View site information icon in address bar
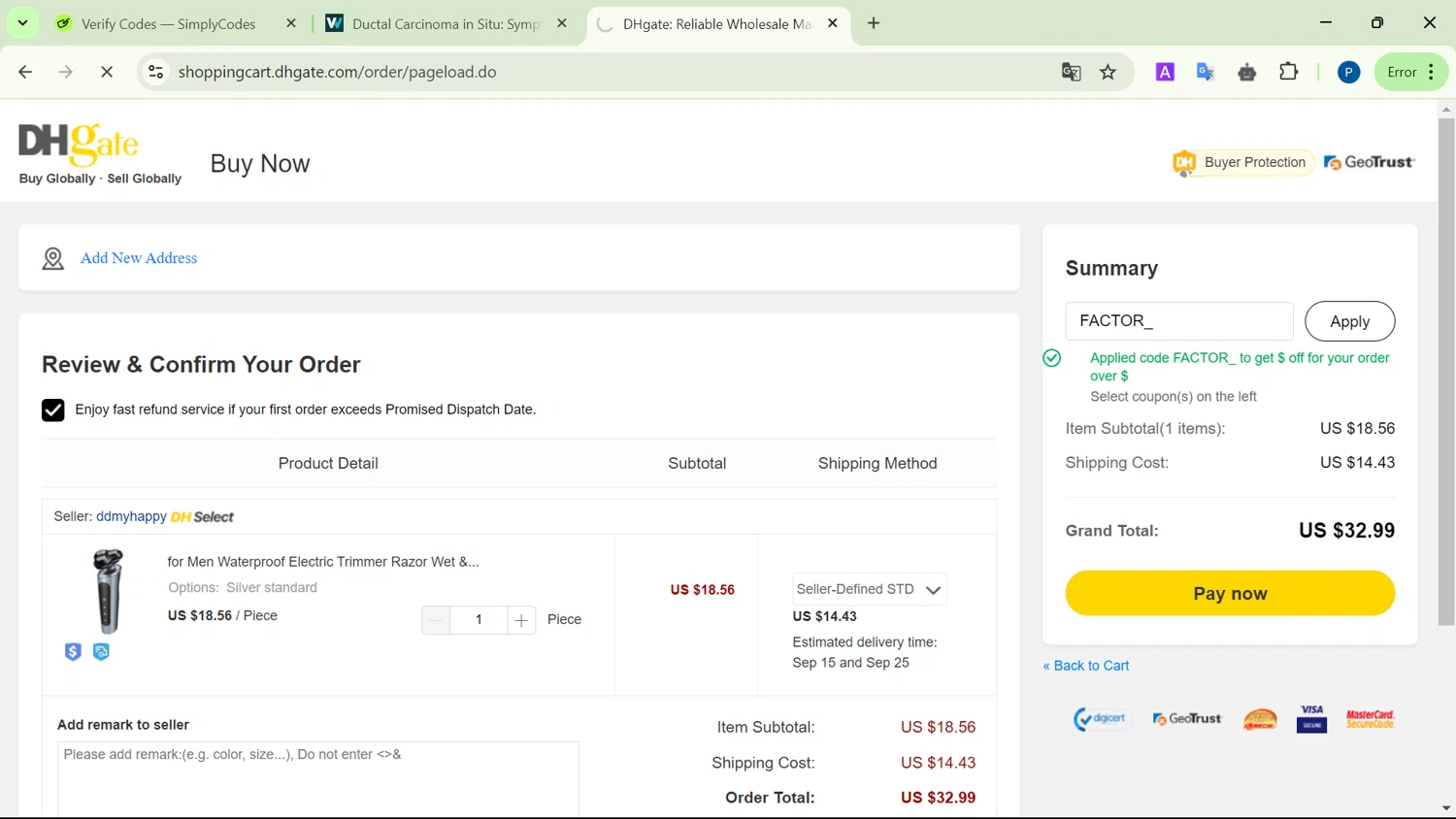1456x819 pixels. tap(155, 72)
